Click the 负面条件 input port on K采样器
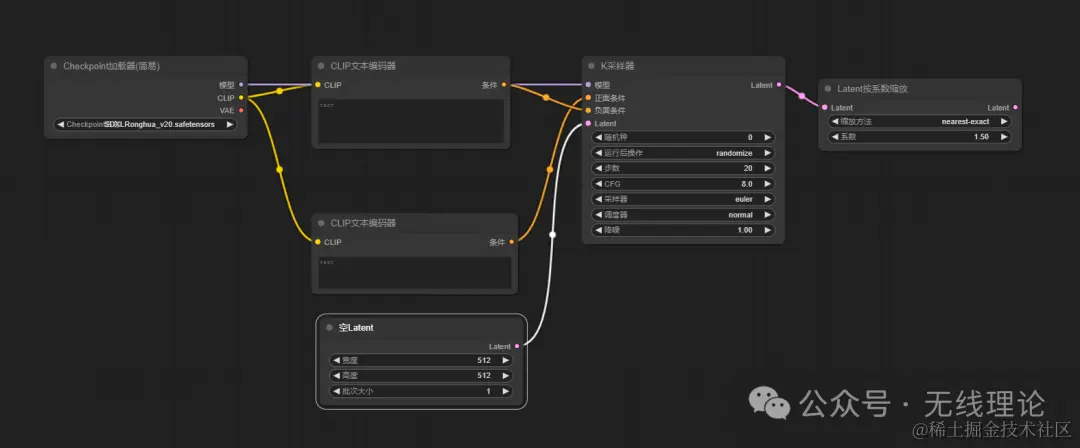The image size is (1080, 448). click(588, 110)
